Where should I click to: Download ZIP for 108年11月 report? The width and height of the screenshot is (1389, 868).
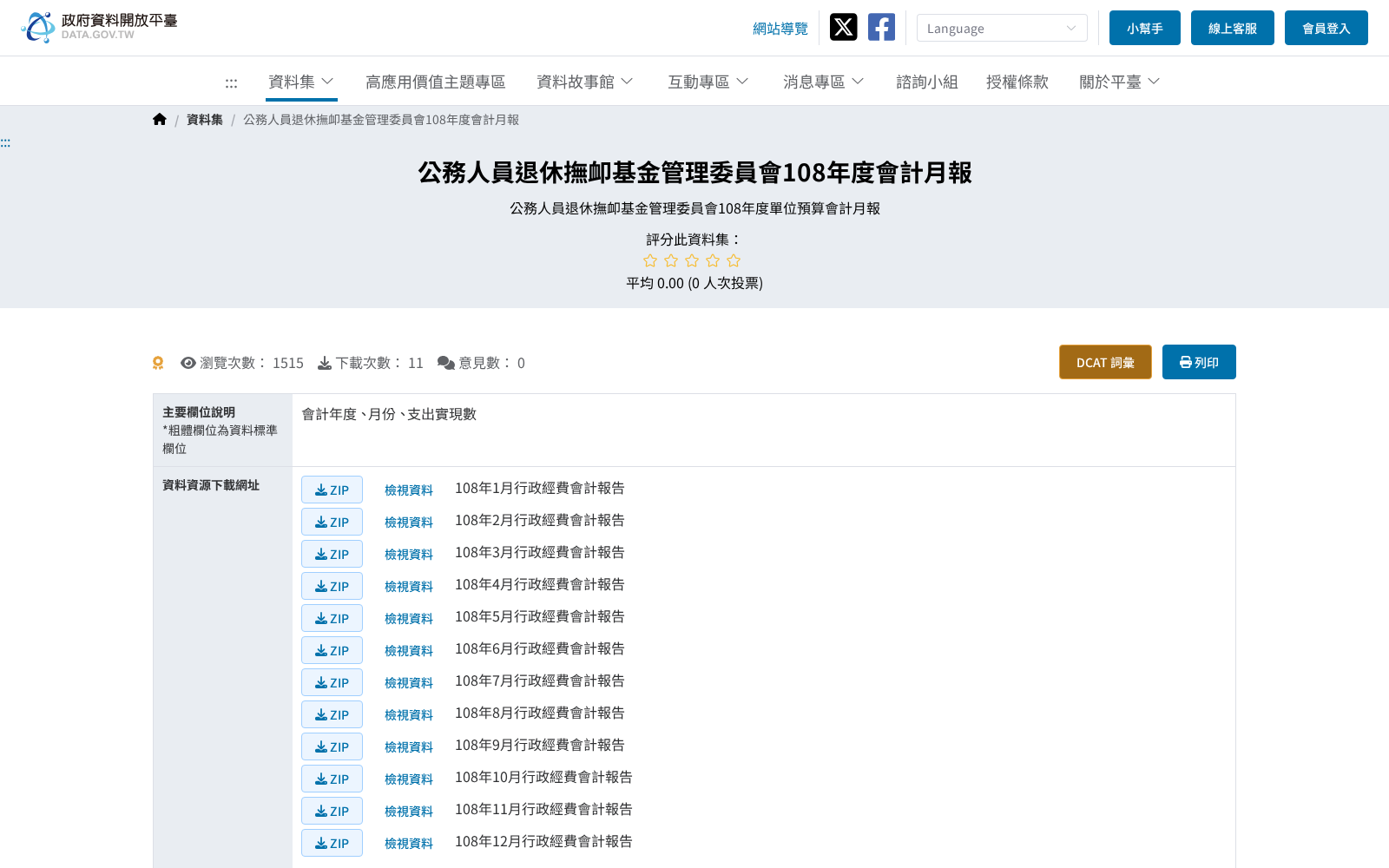[x=332, y=811]
